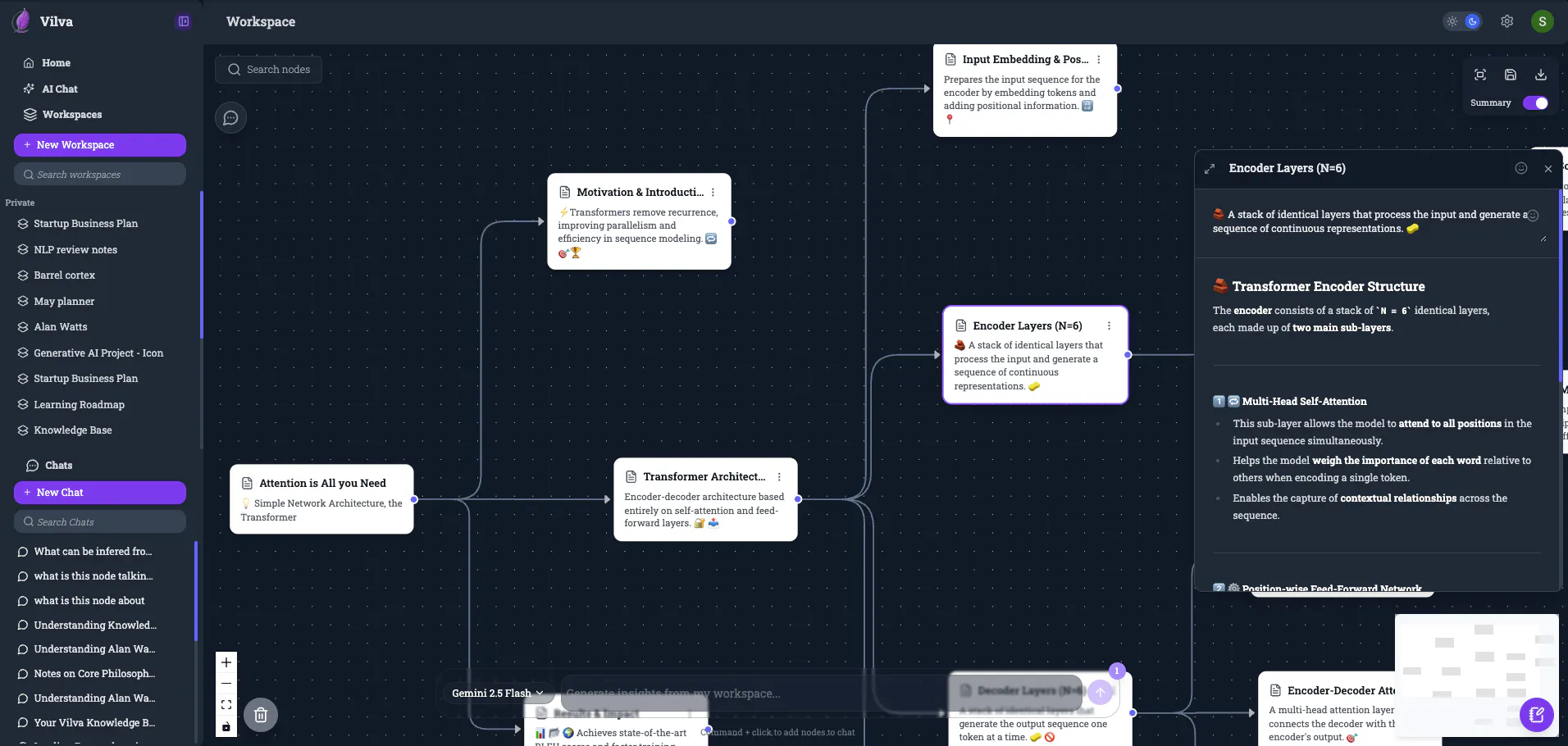This screenshot has height=746, width=1568.
Task: Open emoji picker in Encoder Layers panel header
Action: pyautogui.click(x=1521, y=168)
